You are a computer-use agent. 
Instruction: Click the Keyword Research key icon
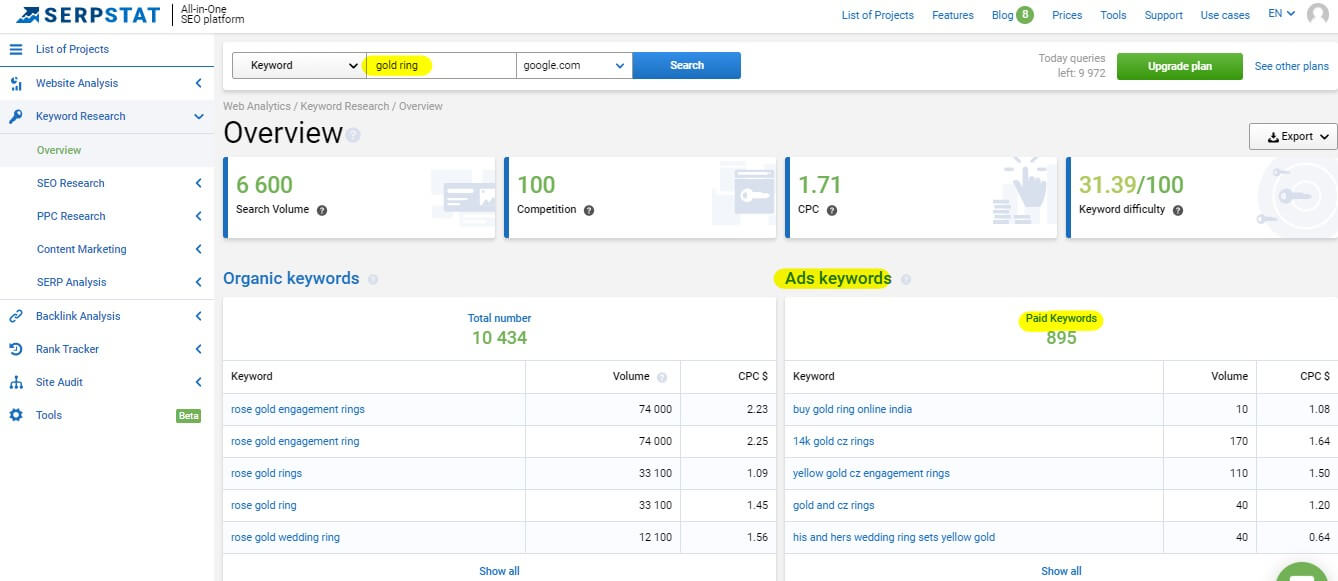[16, 116]
